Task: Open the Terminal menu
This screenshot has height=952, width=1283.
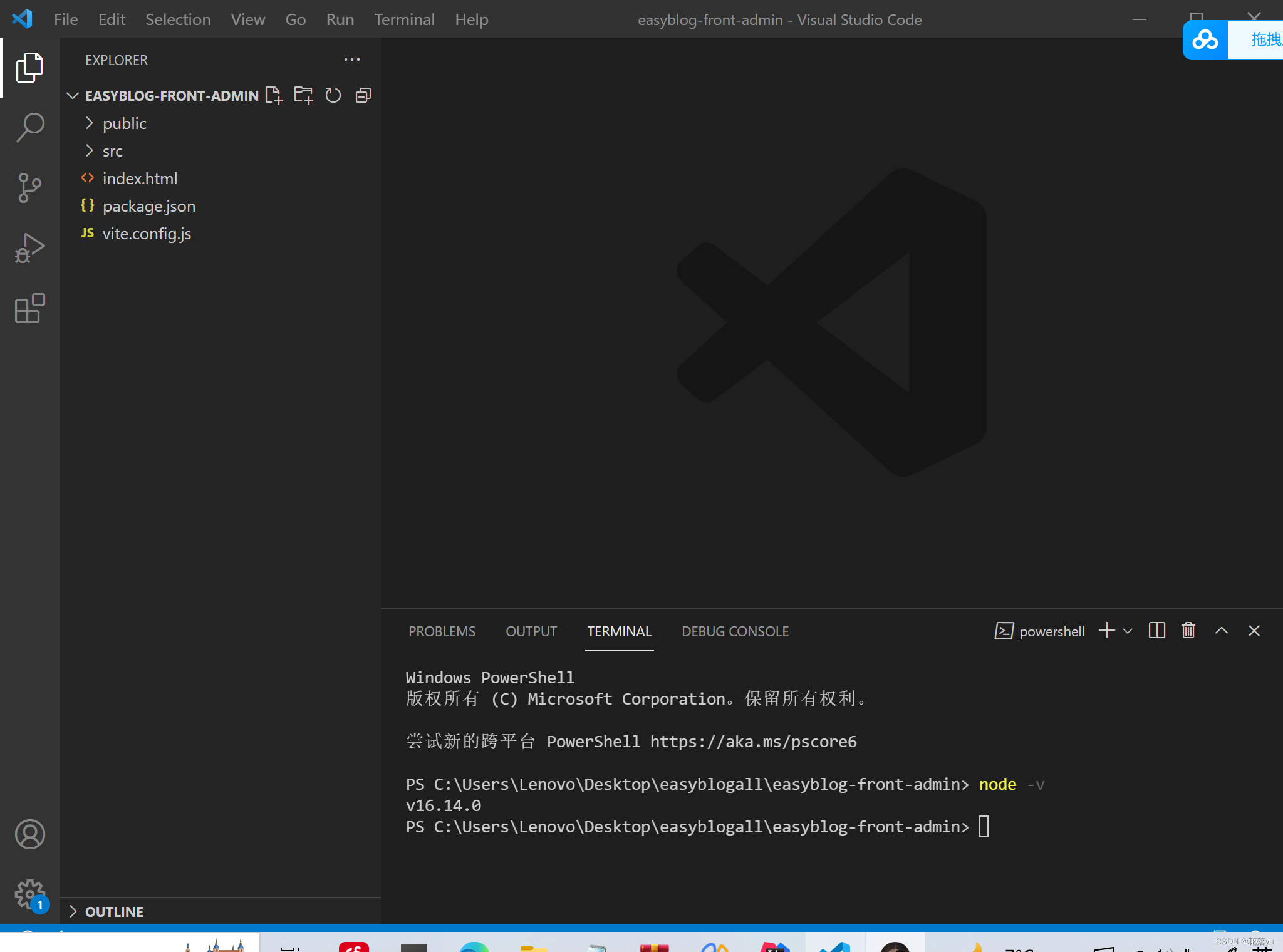Action: 404,19
